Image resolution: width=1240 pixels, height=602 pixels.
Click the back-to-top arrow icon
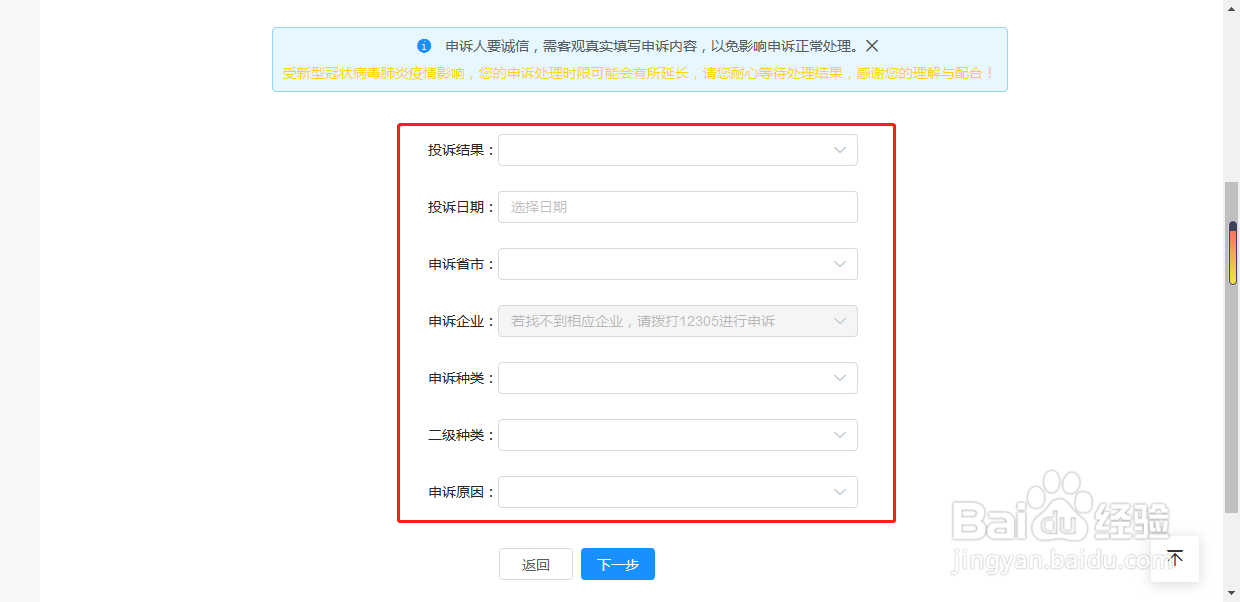coord(1175,558)
